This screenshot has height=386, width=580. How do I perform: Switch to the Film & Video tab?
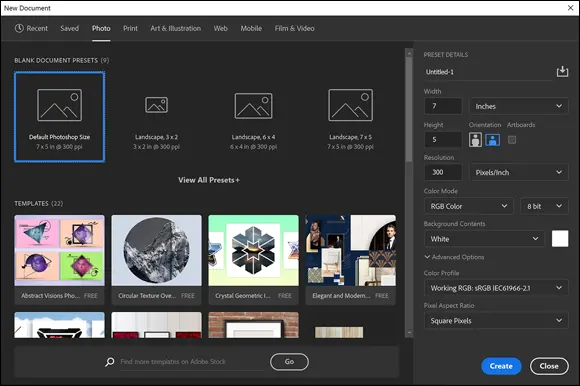coord(294,28)
